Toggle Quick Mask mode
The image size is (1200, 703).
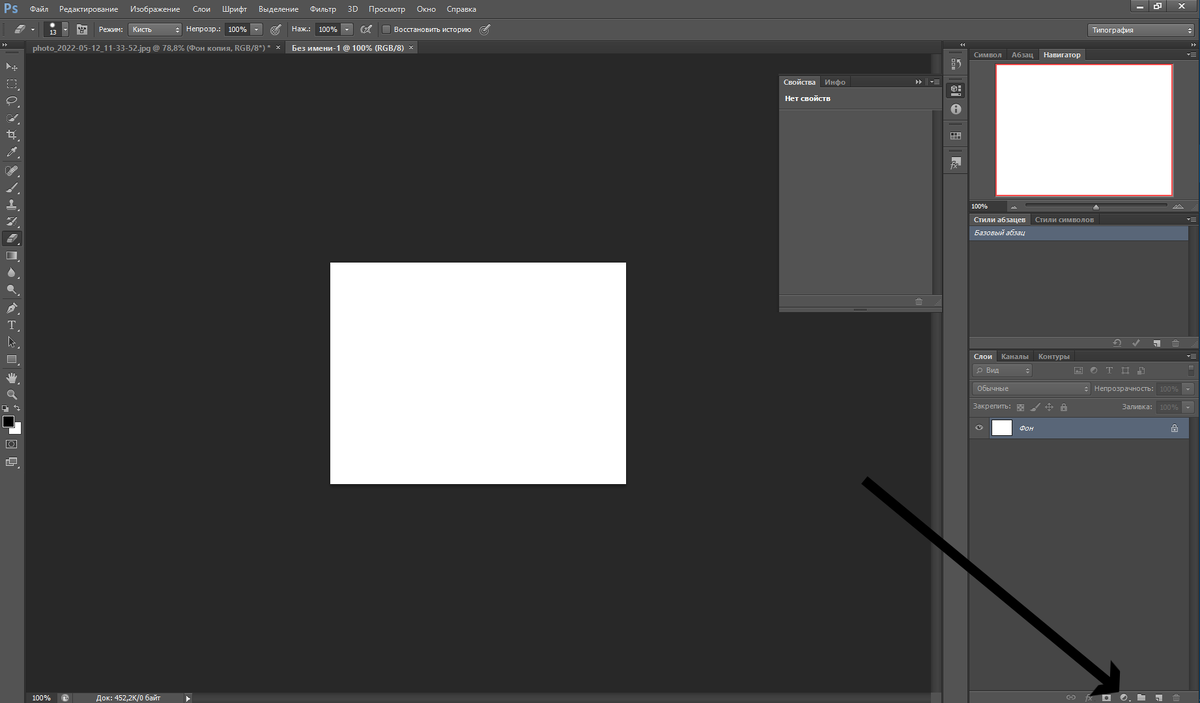(x=12, y=444)
